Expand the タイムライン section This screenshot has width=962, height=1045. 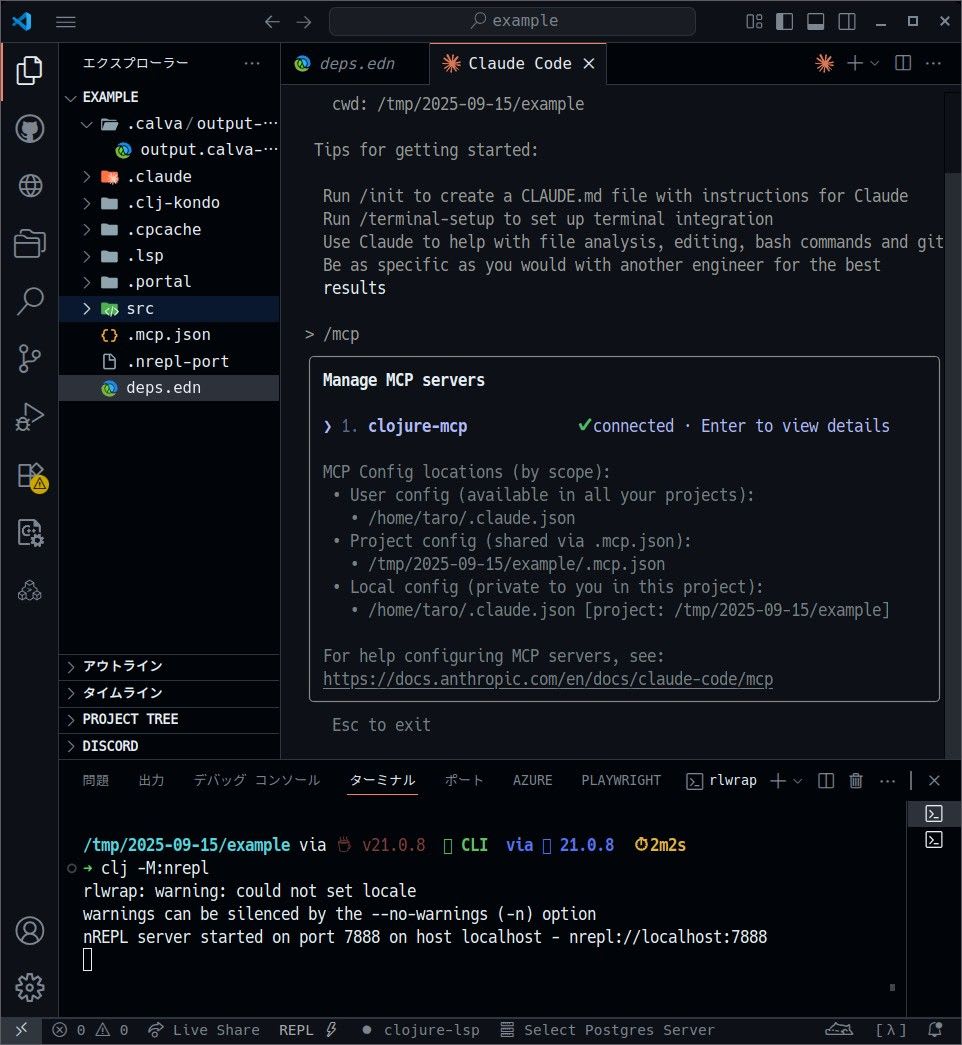pyautogui.click(x=169, y=693)
